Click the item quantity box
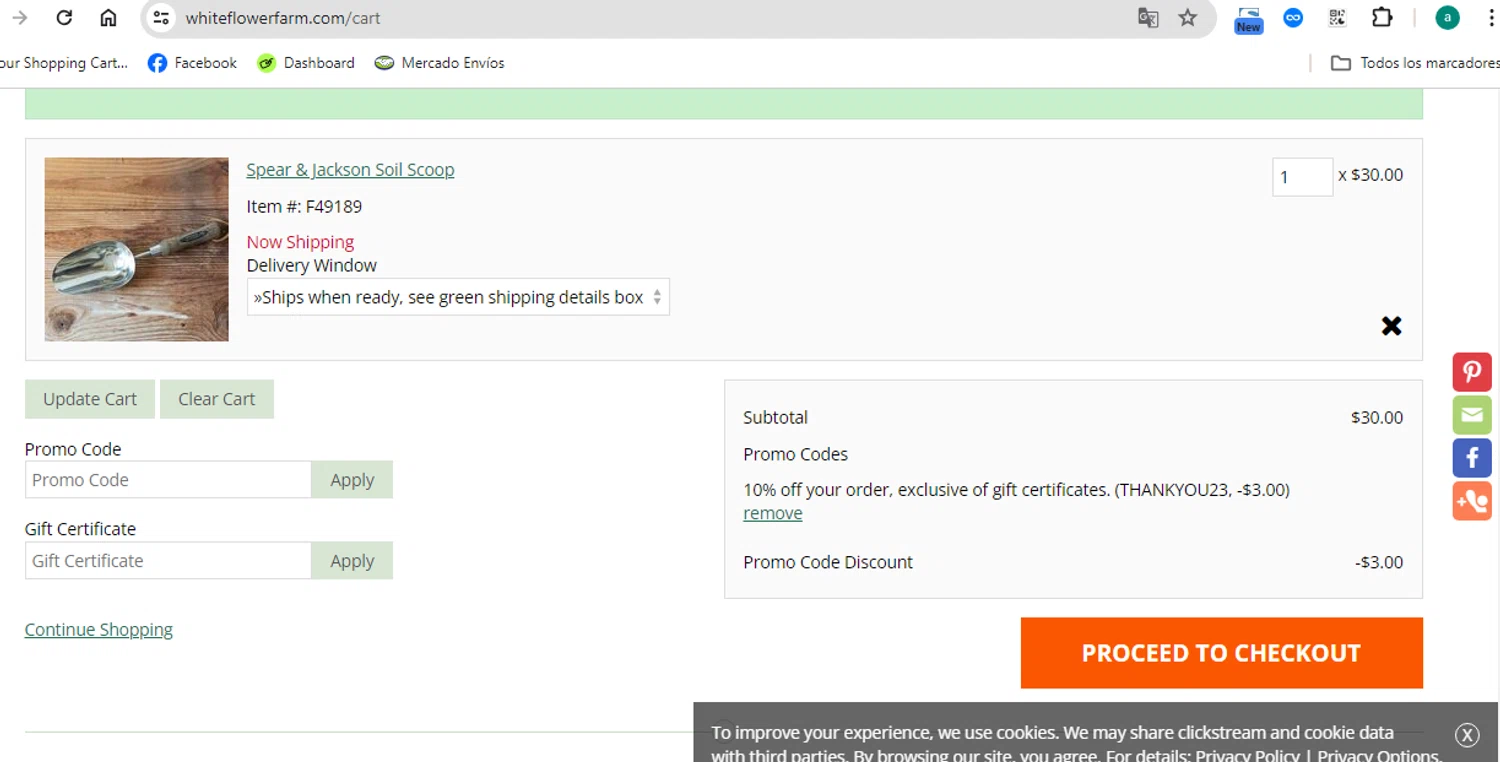1500x762 pixels. tap(1301, 177)
